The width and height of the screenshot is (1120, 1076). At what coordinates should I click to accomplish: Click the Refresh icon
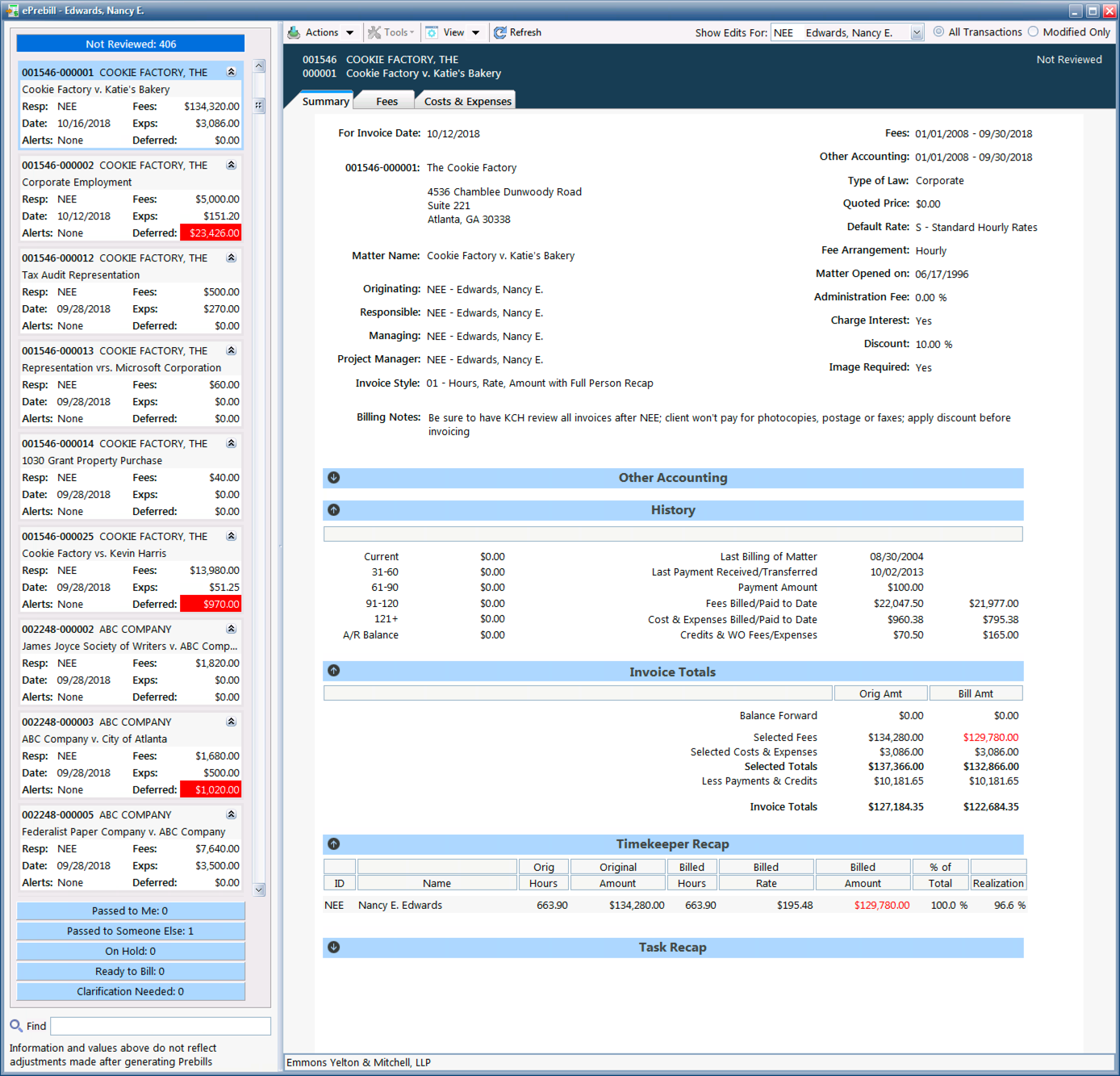pyautogui.click(x=500, y=32)
